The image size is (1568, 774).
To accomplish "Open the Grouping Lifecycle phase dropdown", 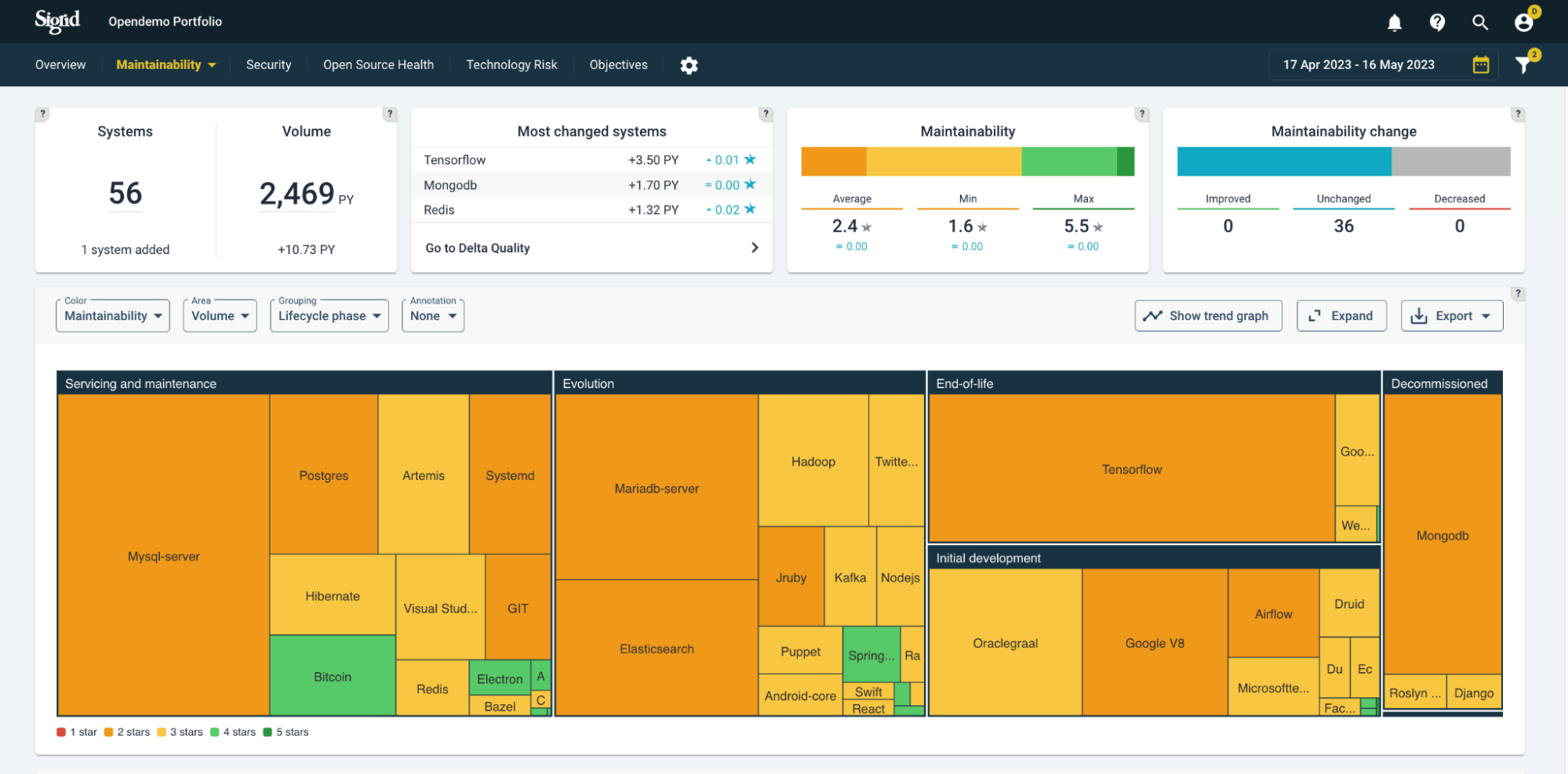I will [329, 316].
